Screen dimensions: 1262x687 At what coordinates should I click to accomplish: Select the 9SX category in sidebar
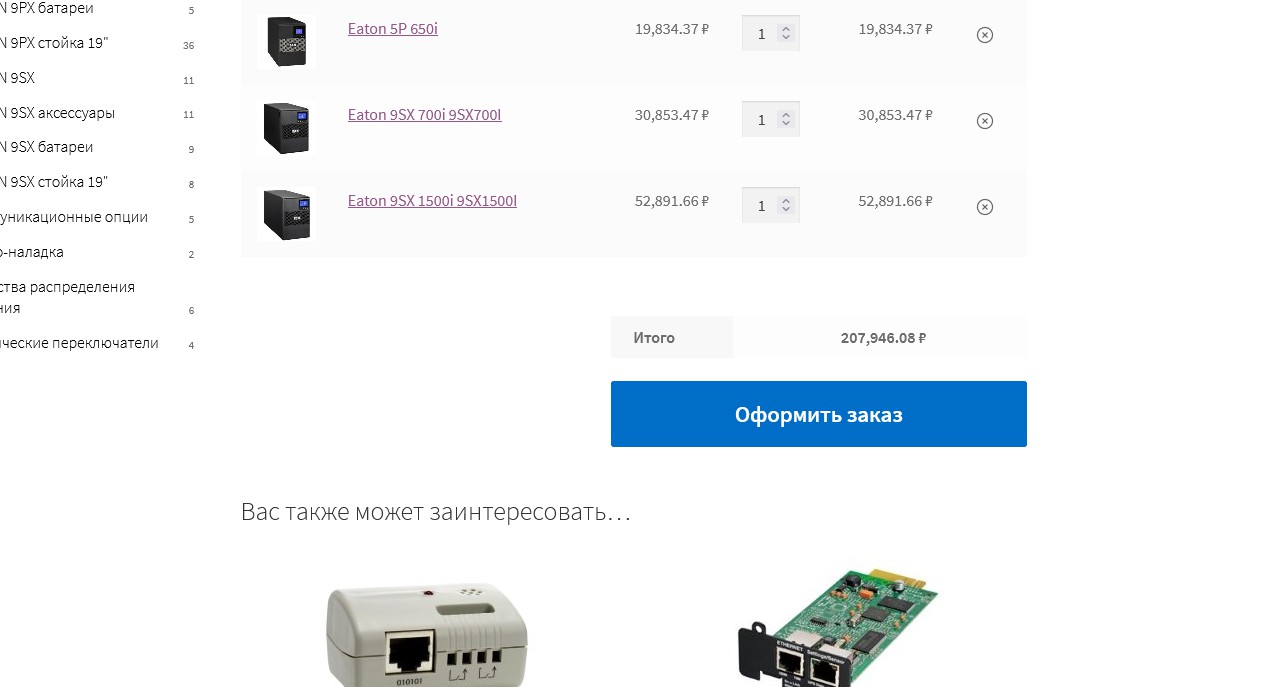[17, 78]
